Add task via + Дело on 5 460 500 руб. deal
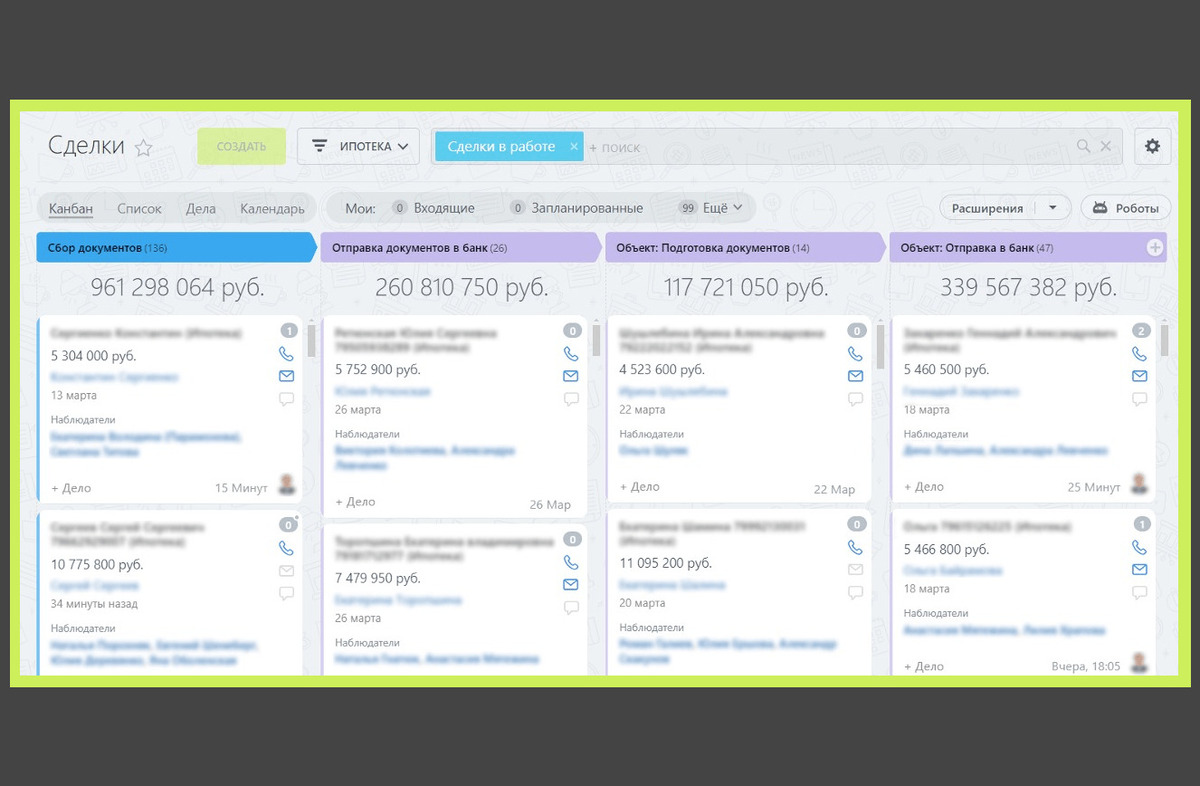Screen dimensions: 1200x786 click(x=923, y=487)
